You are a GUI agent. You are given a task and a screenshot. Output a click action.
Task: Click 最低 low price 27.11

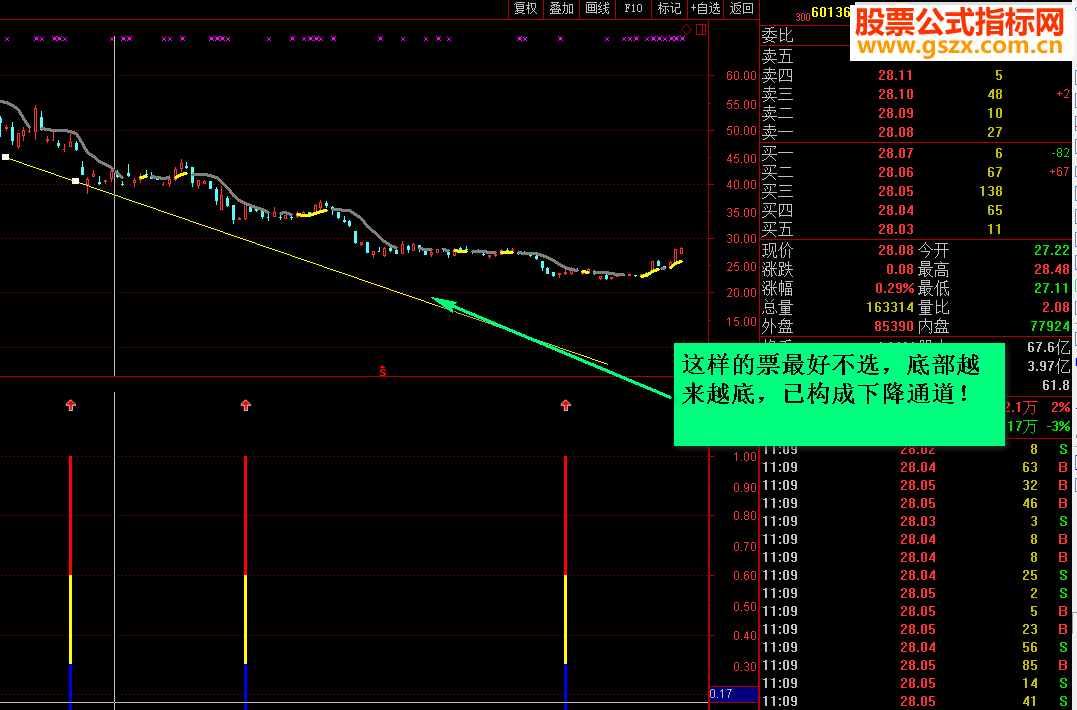pyautogui.click(x=1052, y=288)
